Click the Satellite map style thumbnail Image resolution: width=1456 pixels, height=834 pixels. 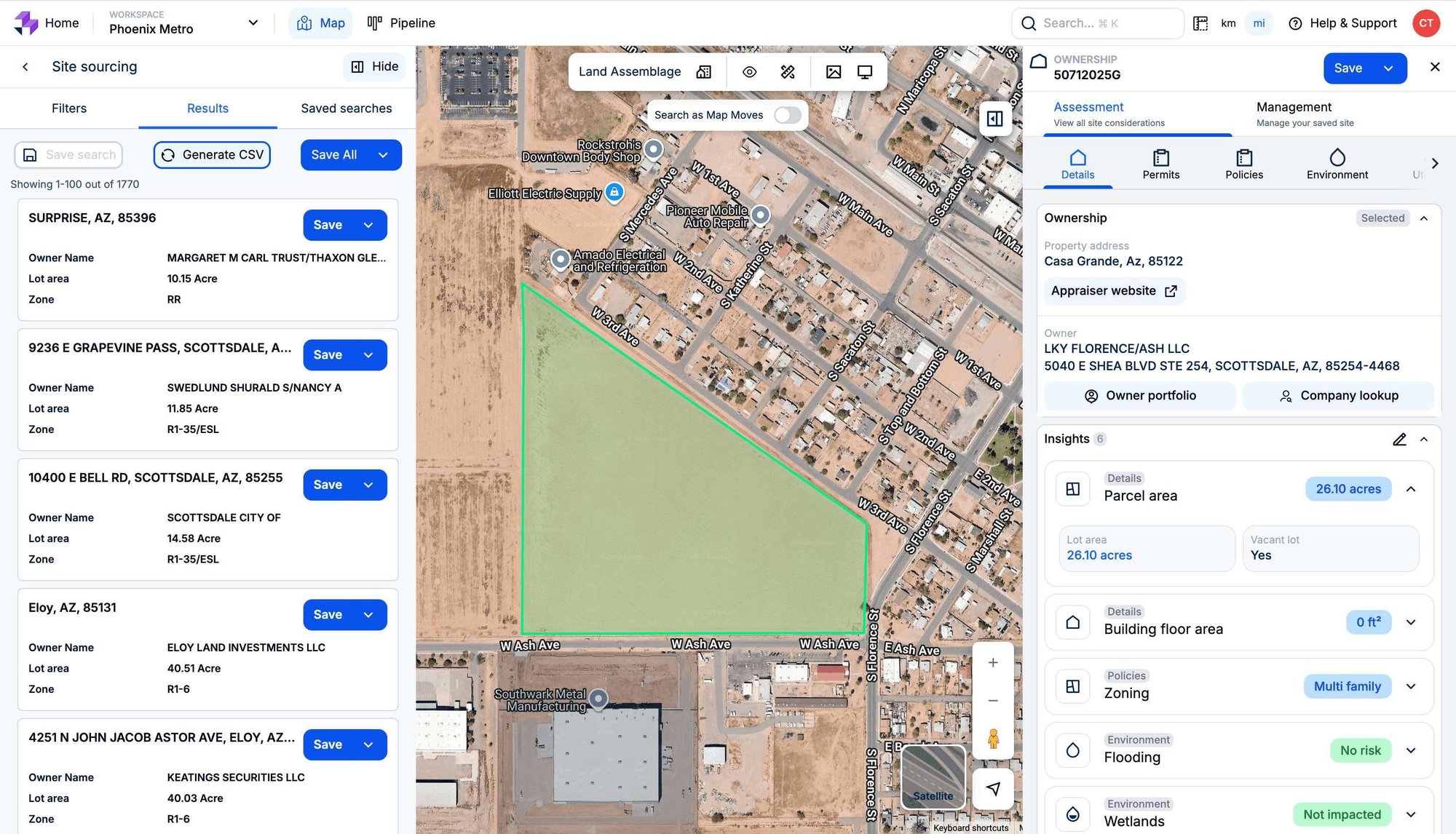932,776
